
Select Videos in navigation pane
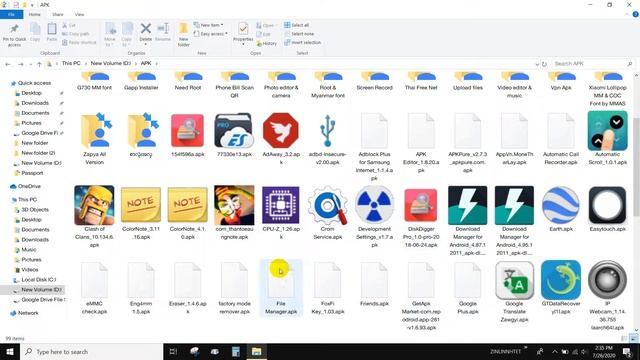[29, 269]
